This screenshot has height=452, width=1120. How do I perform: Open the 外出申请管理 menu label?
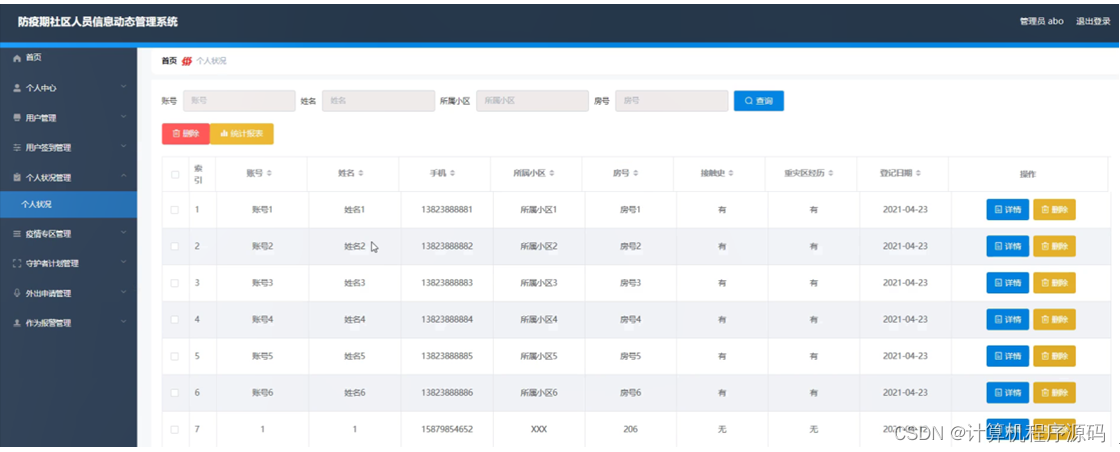(48, 293)
